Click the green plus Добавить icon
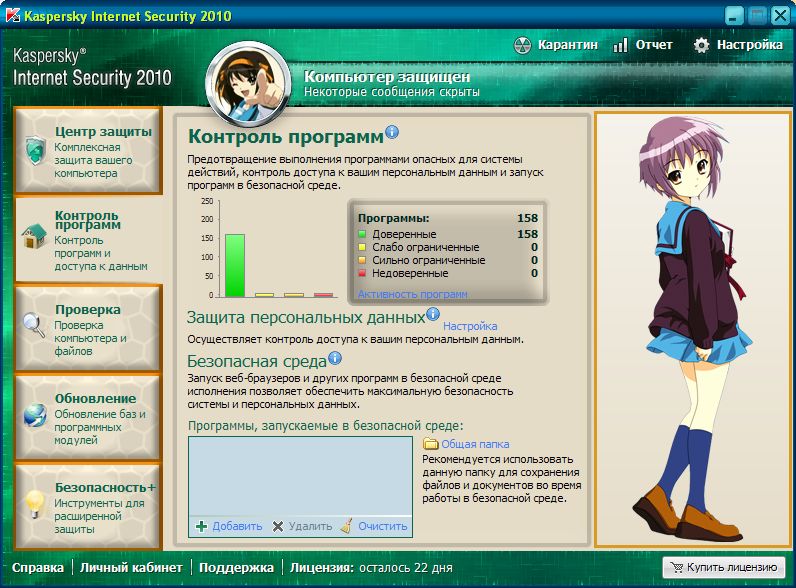The width and height of the screenshot is (796, 588). click(201, 526)
